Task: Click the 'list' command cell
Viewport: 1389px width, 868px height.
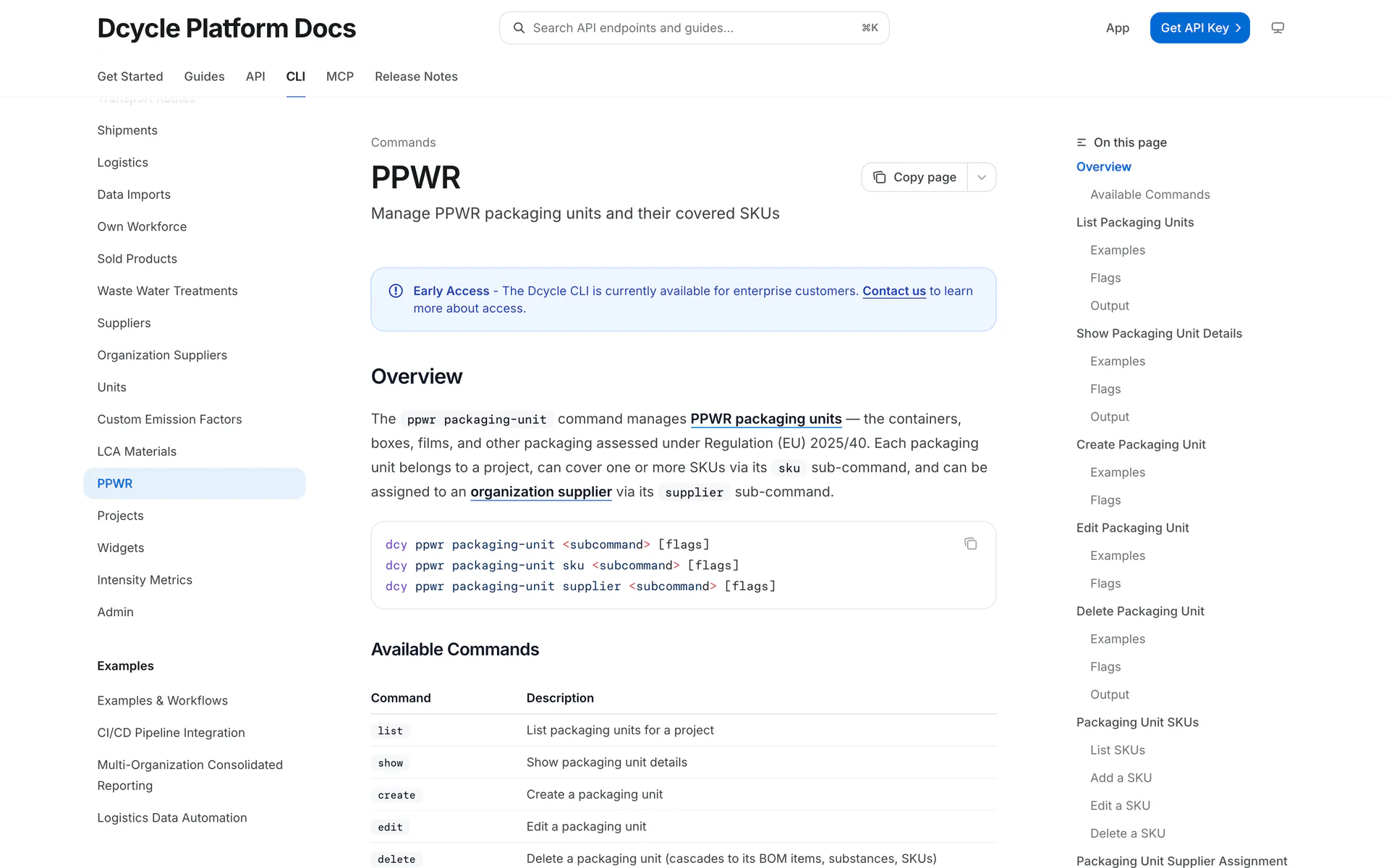Action: [x=390, y=731]
